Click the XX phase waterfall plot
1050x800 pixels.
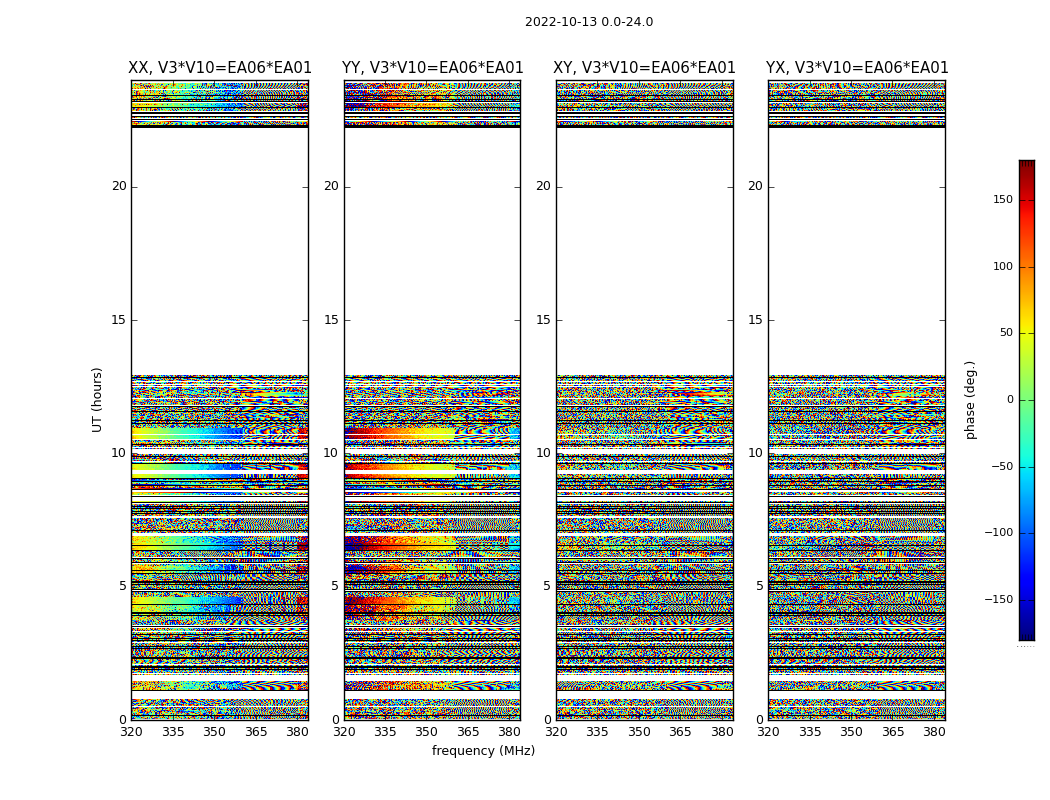click(220, 400)
